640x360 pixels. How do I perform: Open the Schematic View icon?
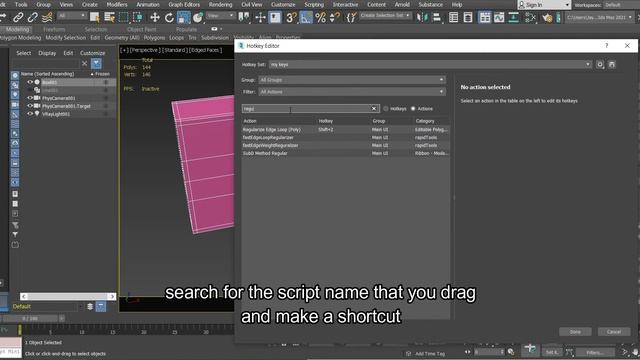click(513, 17)
